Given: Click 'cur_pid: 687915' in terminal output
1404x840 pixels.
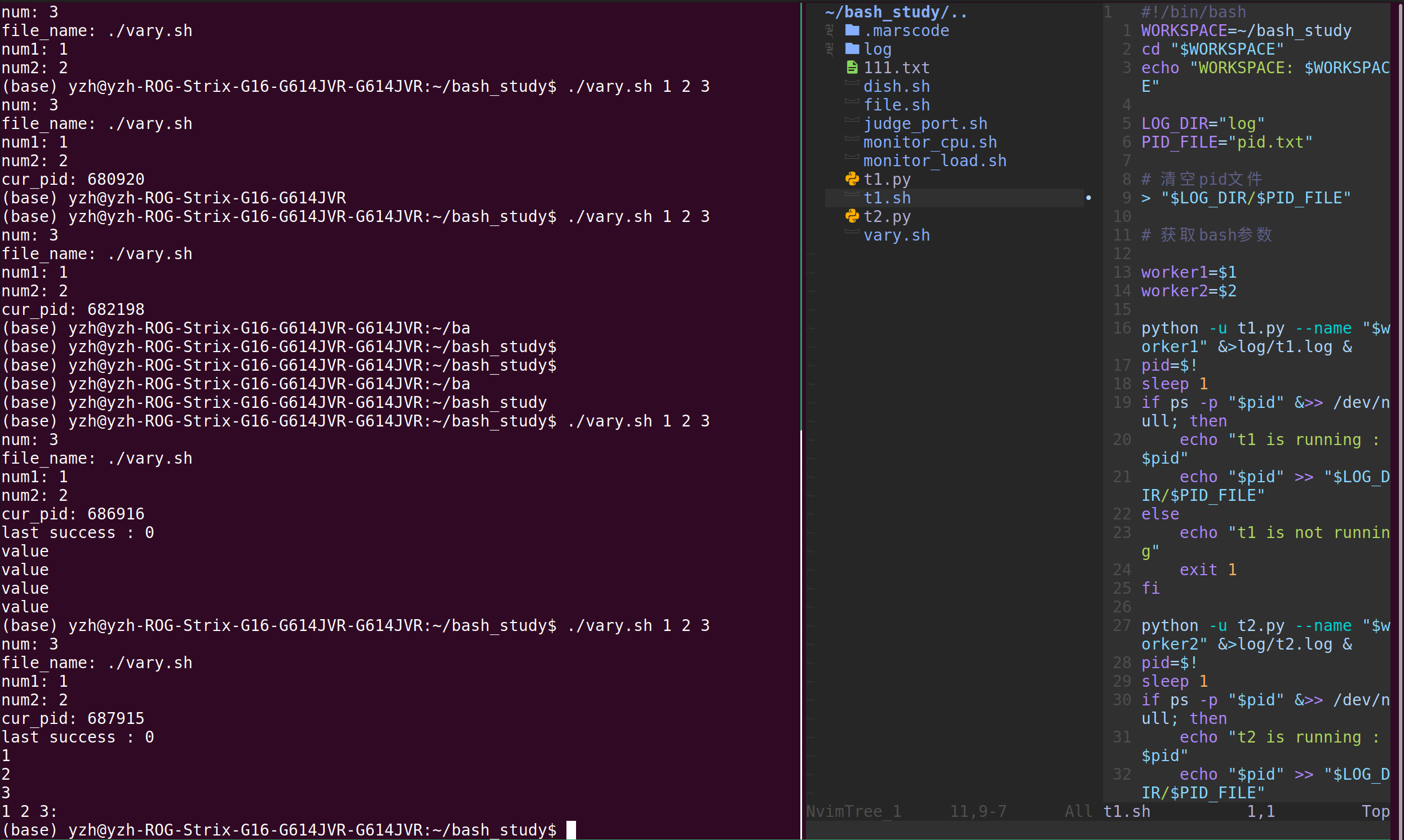Looking at the screenshot, I should pos(73,718).
